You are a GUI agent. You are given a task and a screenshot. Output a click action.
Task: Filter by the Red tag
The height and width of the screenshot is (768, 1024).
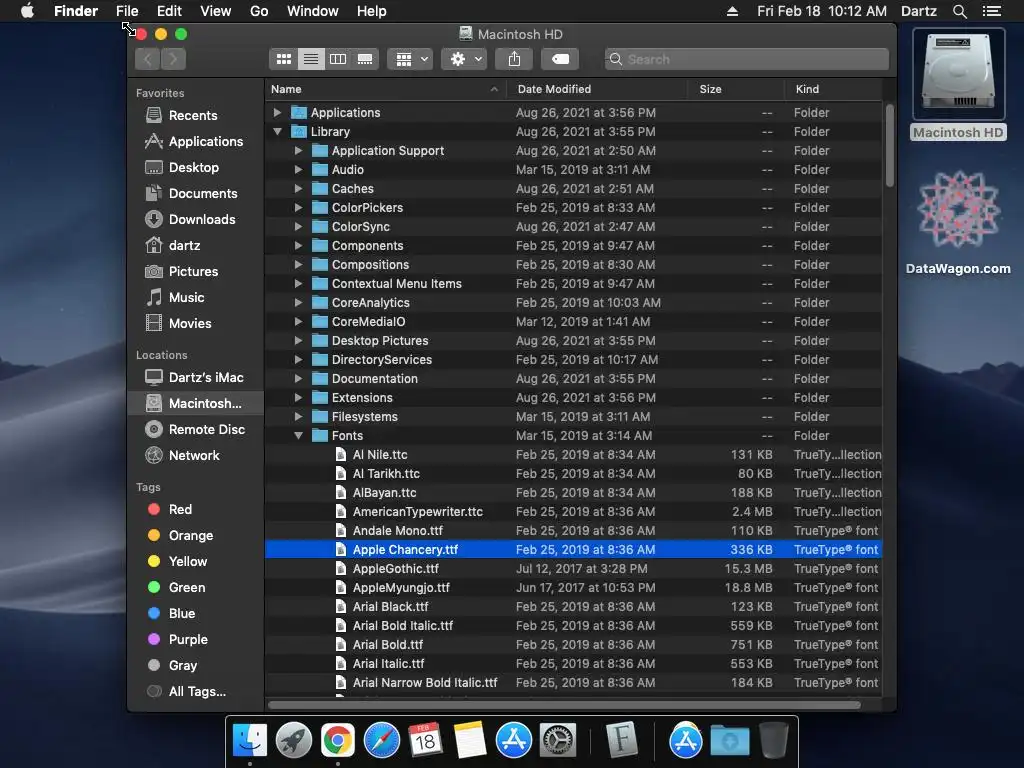click(x=170, y=510)
